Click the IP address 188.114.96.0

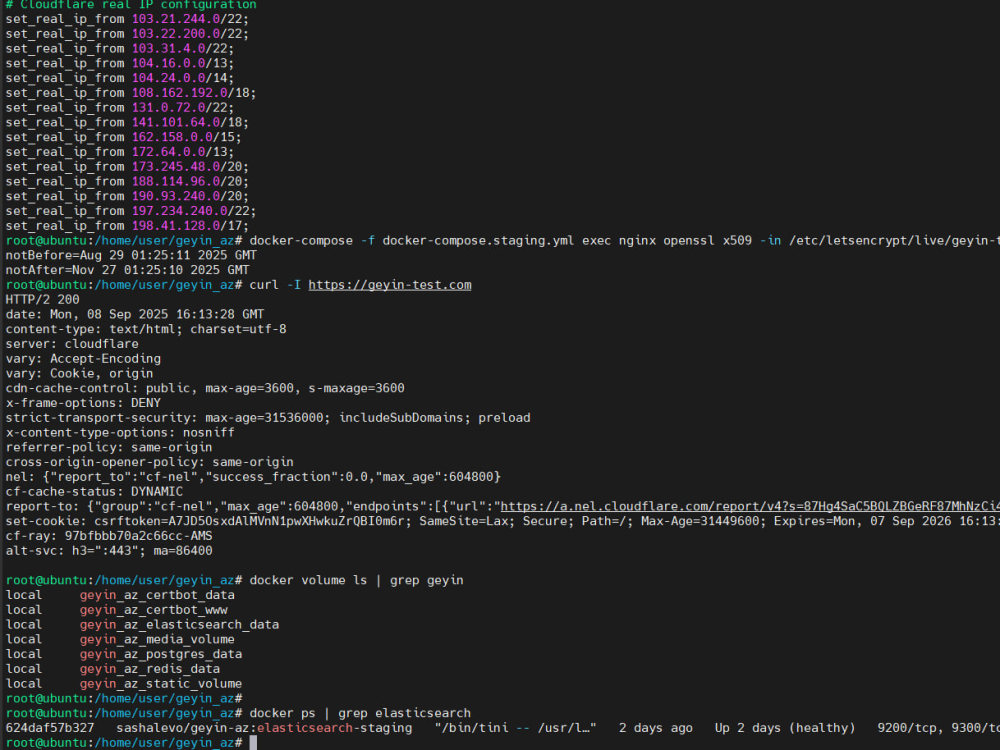[x=176, y=182]
